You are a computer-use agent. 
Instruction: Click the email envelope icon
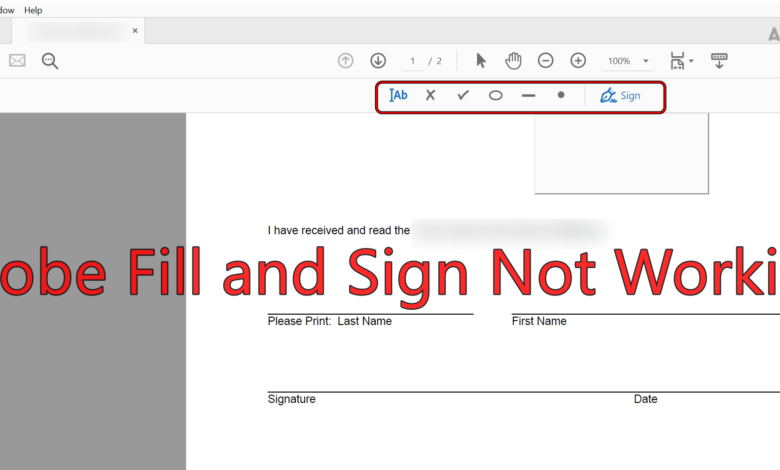pos(17,61)
